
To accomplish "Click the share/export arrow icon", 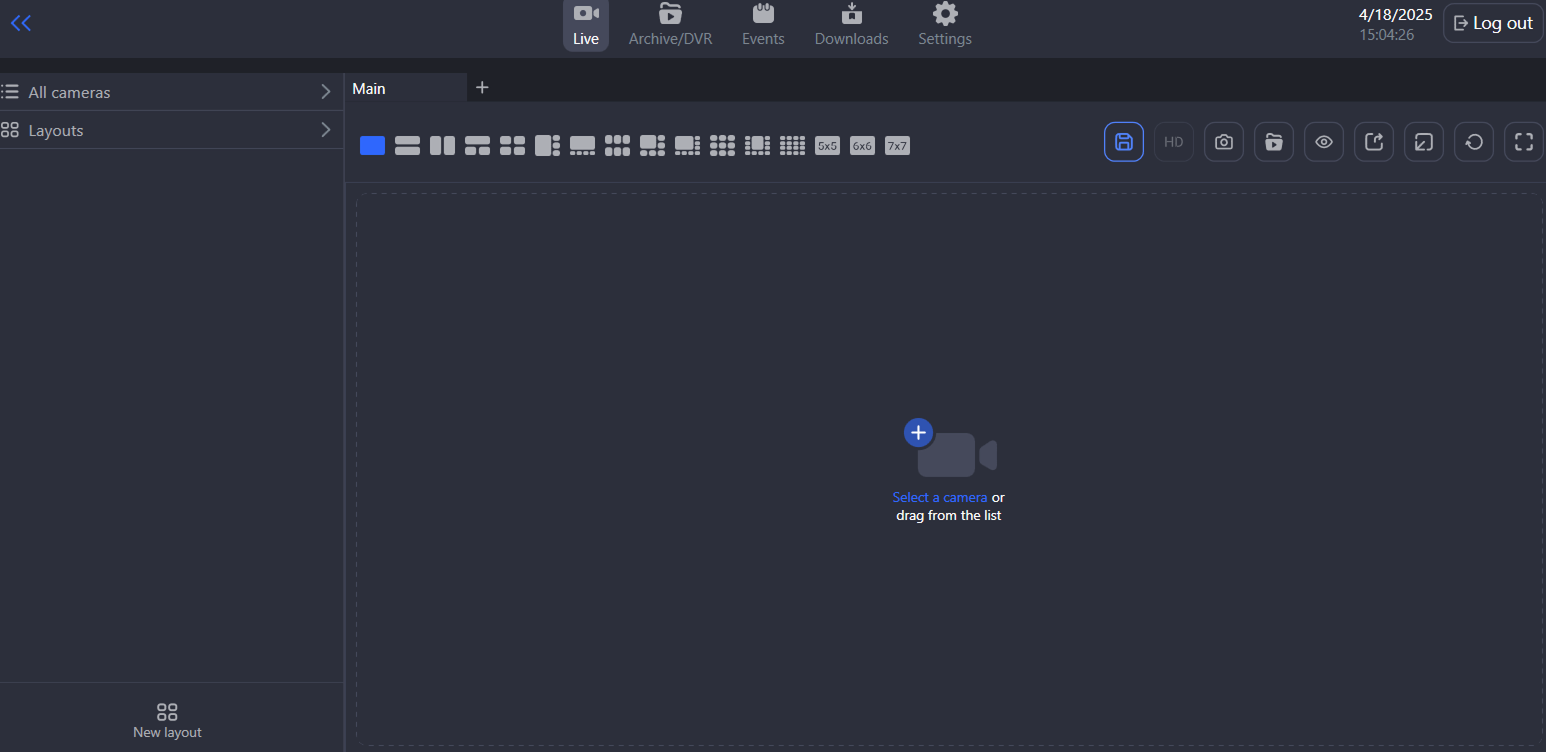I will pyautogui.click(x=1373, y=142).
